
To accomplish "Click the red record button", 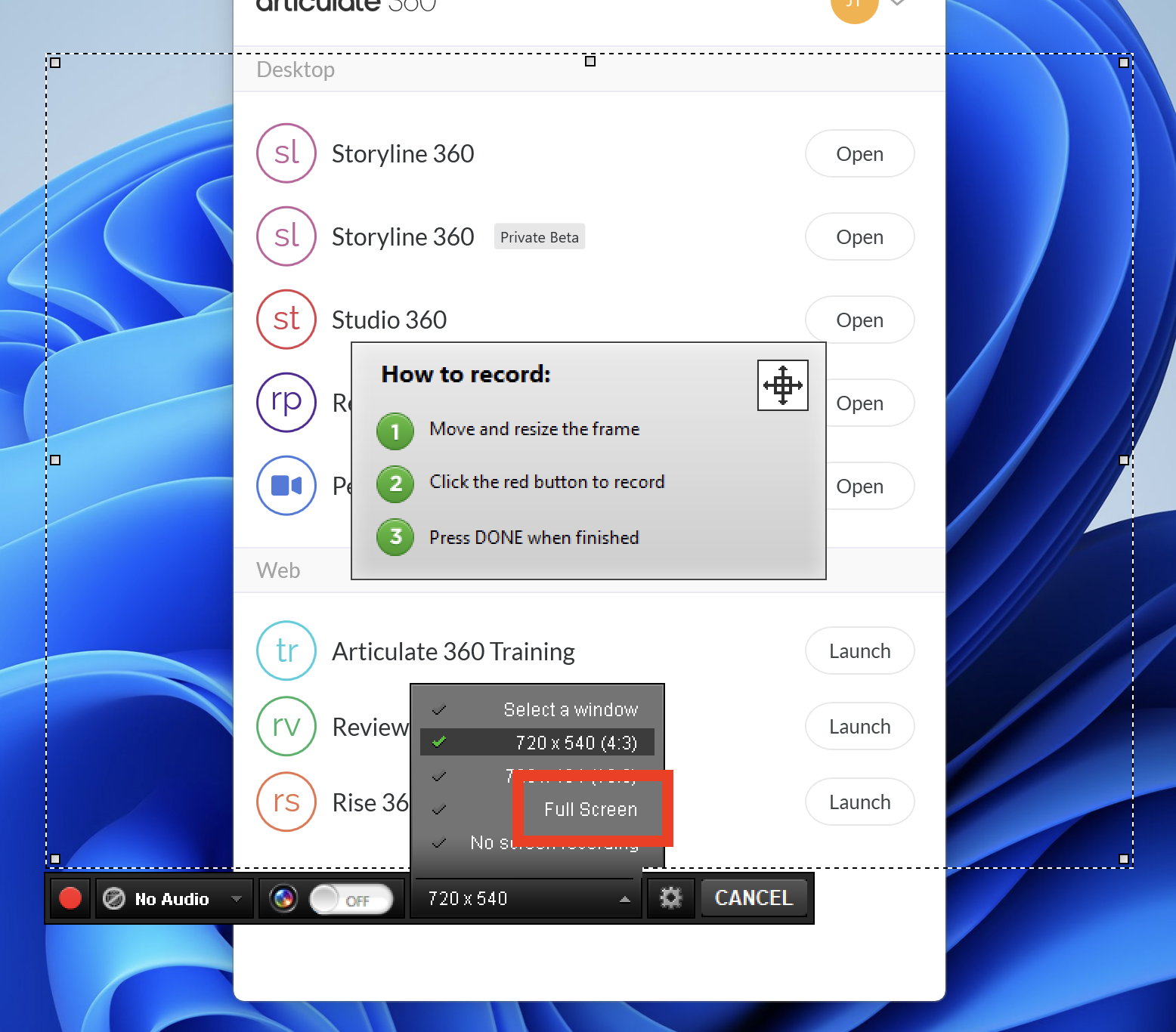I will pos(70,898).
